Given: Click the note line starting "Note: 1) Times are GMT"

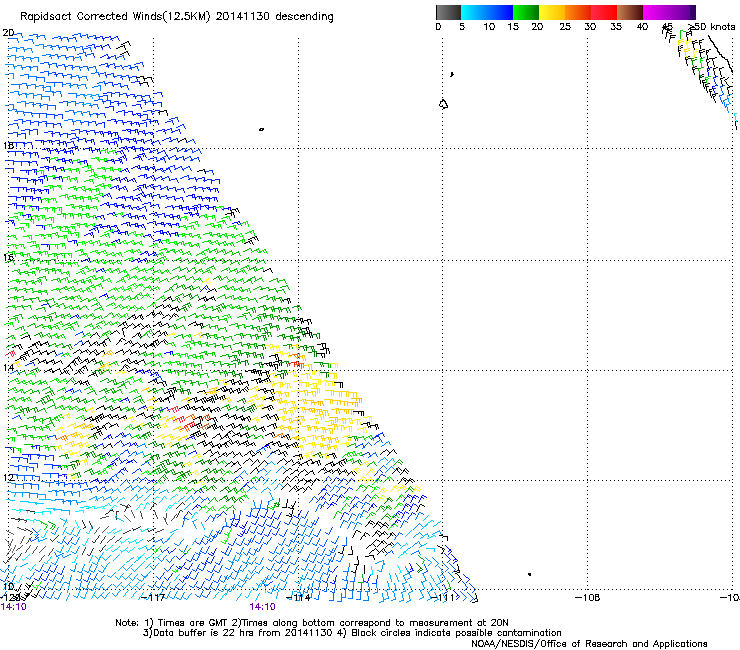Looking at the screenshot, I should 311,623.
